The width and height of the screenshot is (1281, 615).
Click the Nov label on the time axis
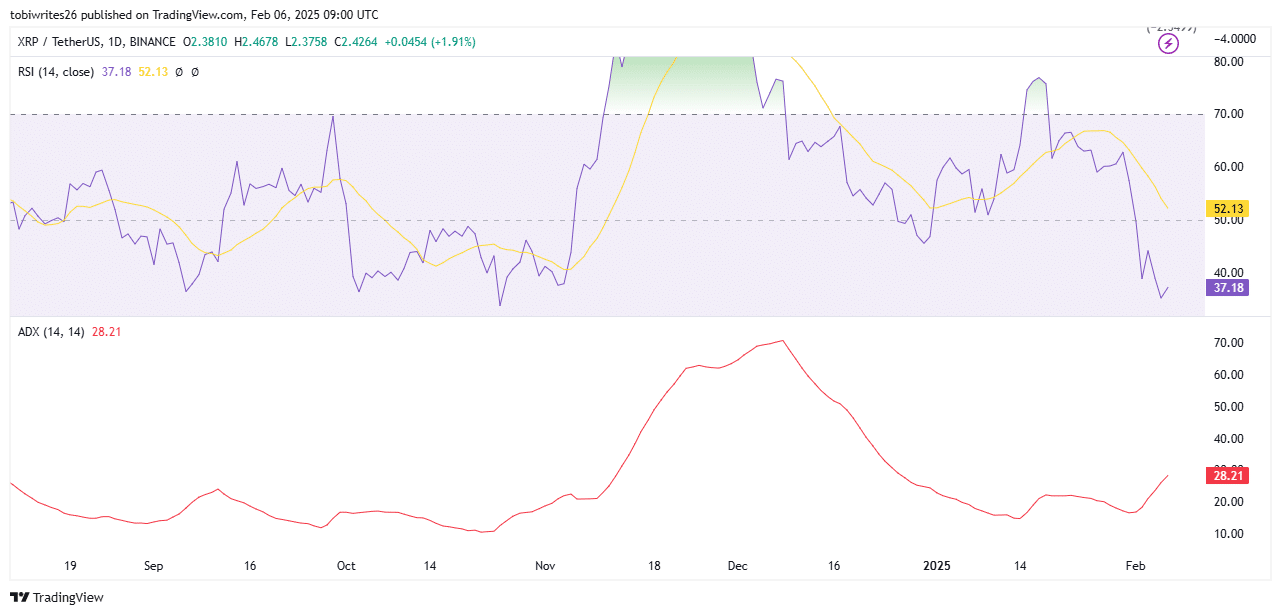click(545, 566)
